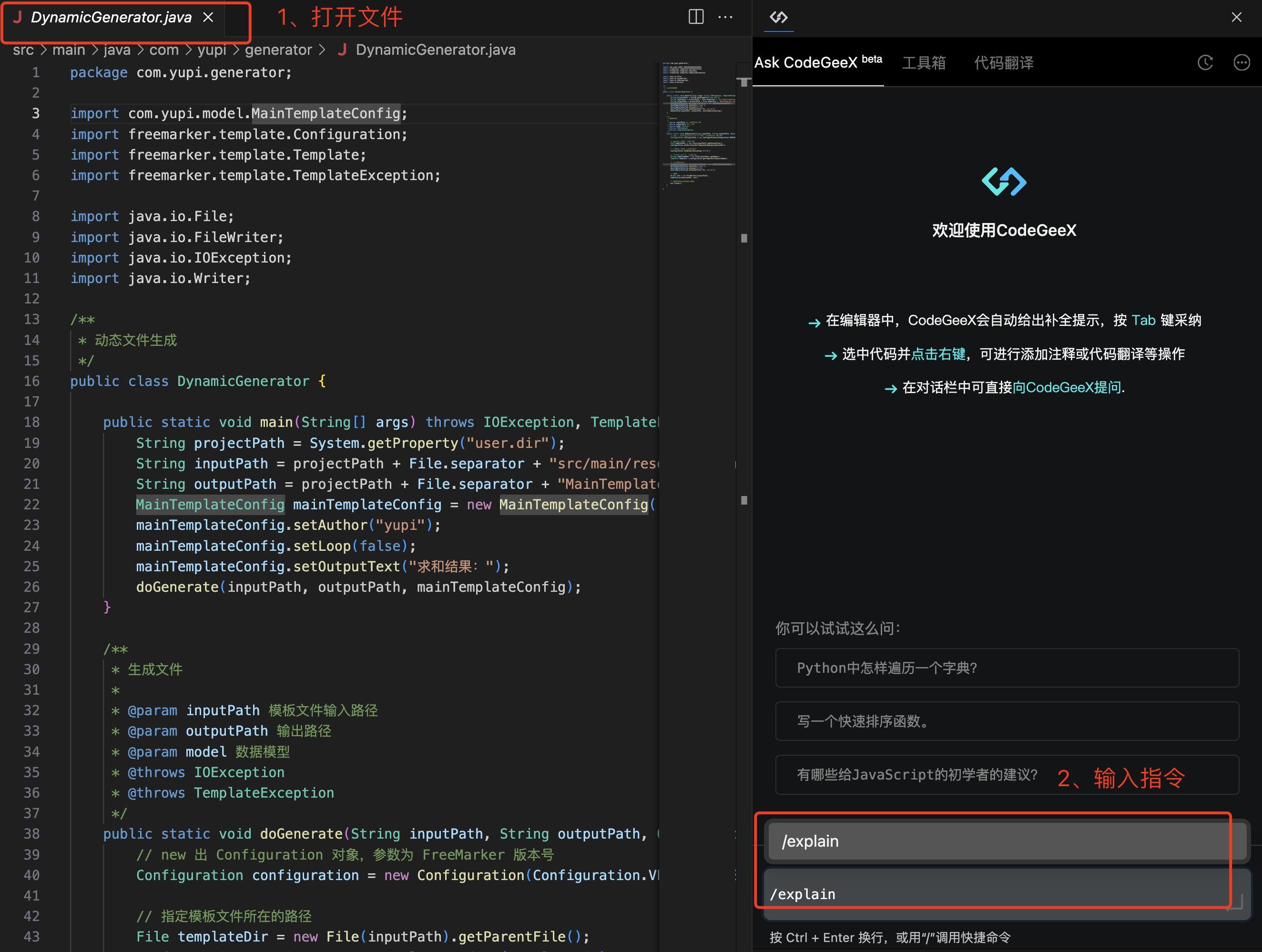Click the split editor right icon

[695, 17]
